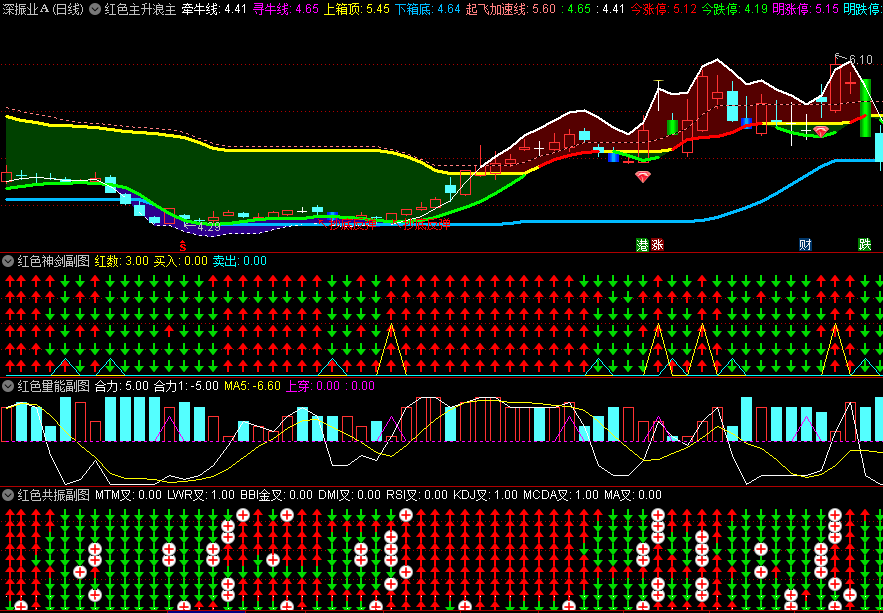The image size is (883, 613).
Task: Click the 合力1: -5.00 value
Action: [x=186, y=386]
